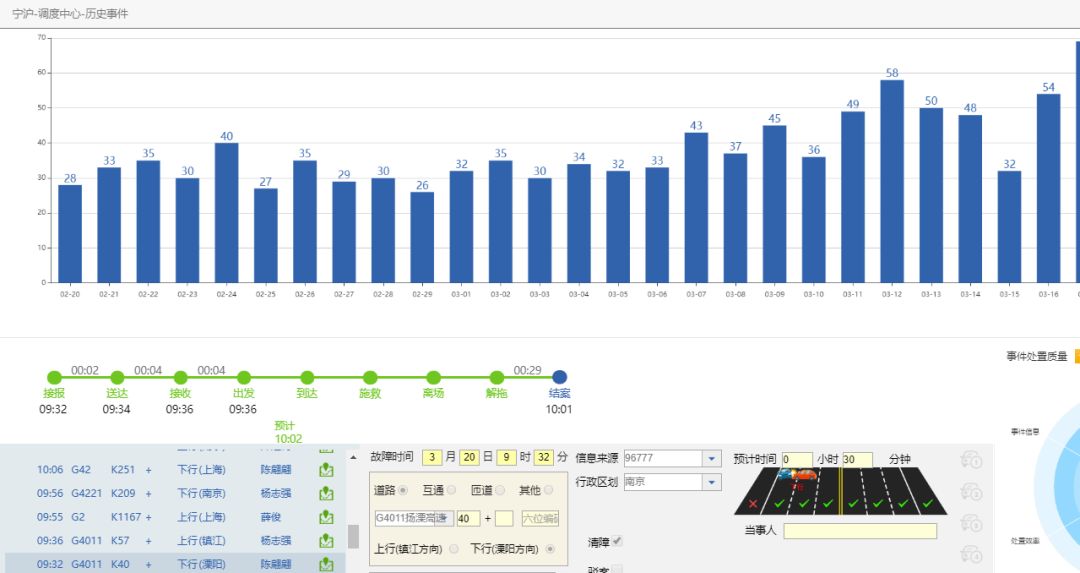
Task: Click the car icon numbered 1
Action: pos(970,460)
